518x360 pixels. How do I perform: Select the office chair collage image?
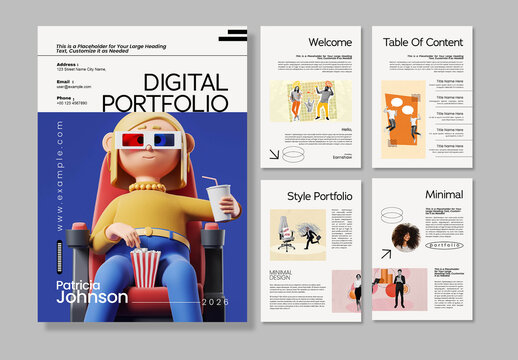tap(298, 235)
